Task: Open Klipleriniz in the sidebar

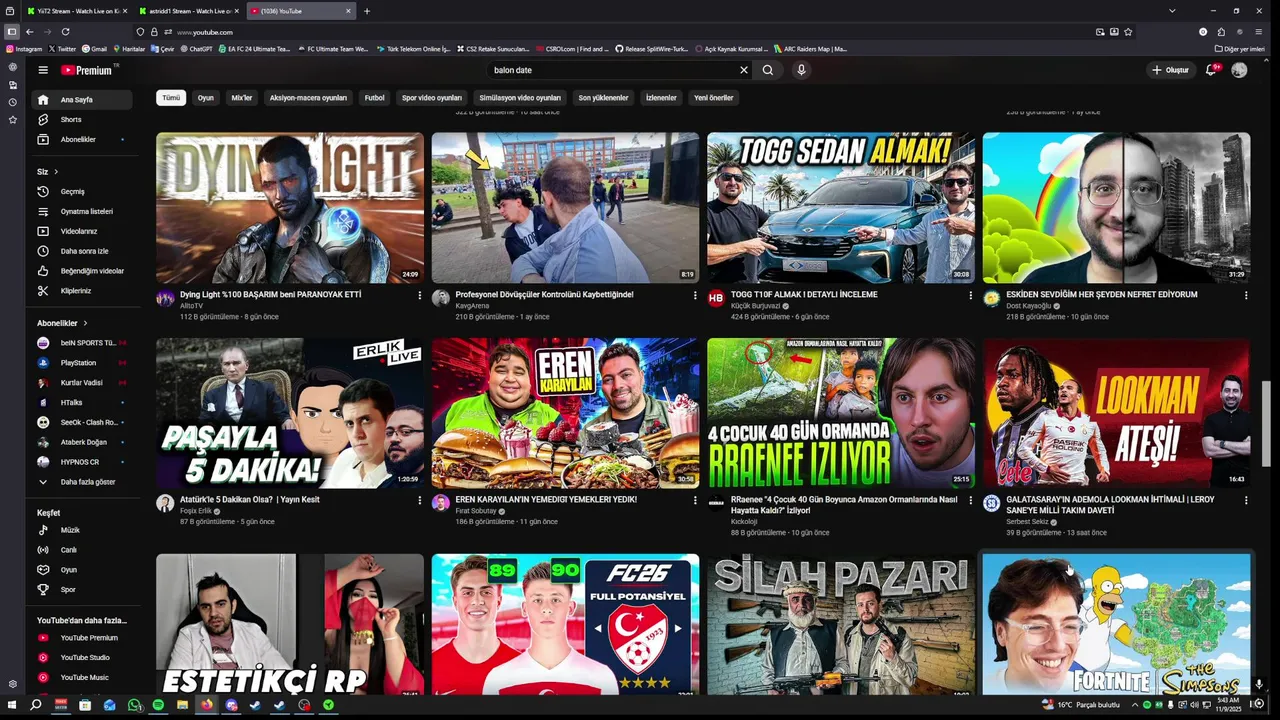Action: pos(82,291)
